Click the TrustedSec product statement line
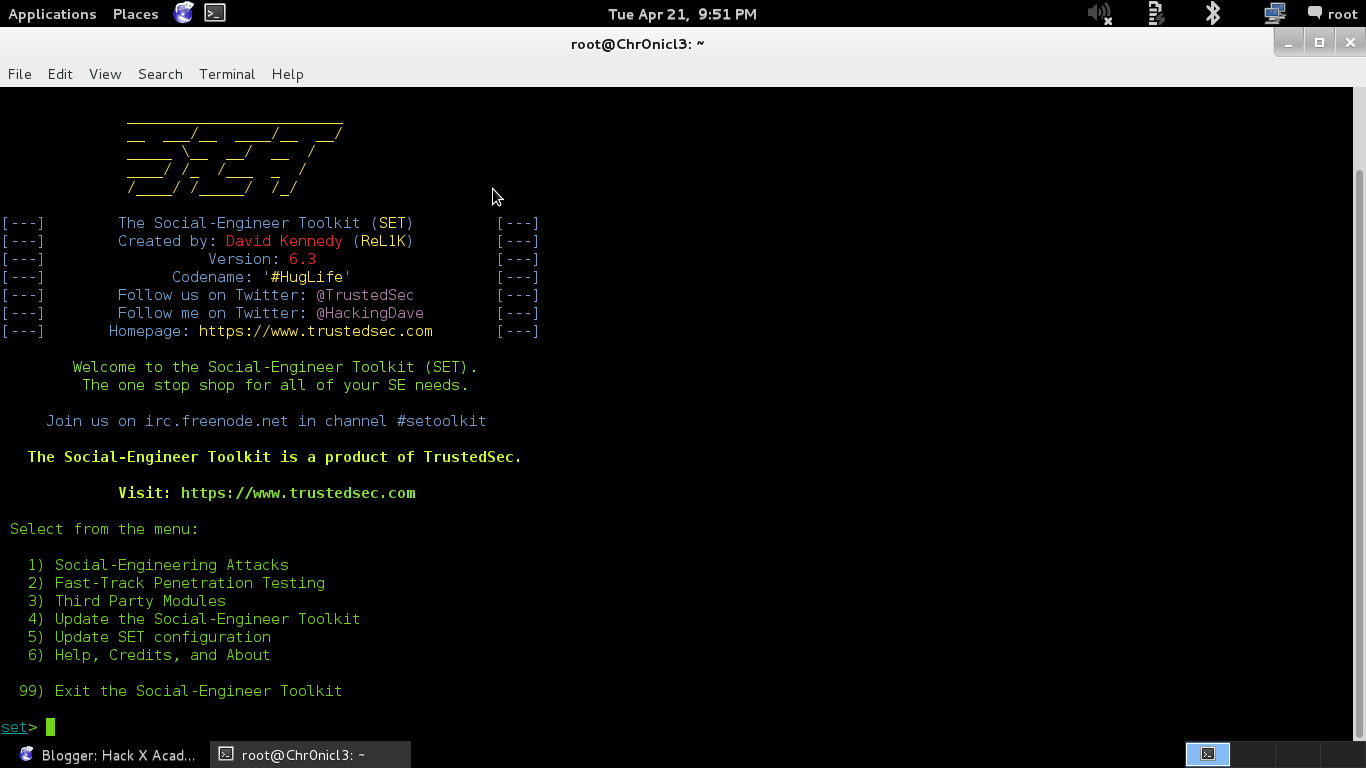1366x768 pixels. (x=275, y=457)
